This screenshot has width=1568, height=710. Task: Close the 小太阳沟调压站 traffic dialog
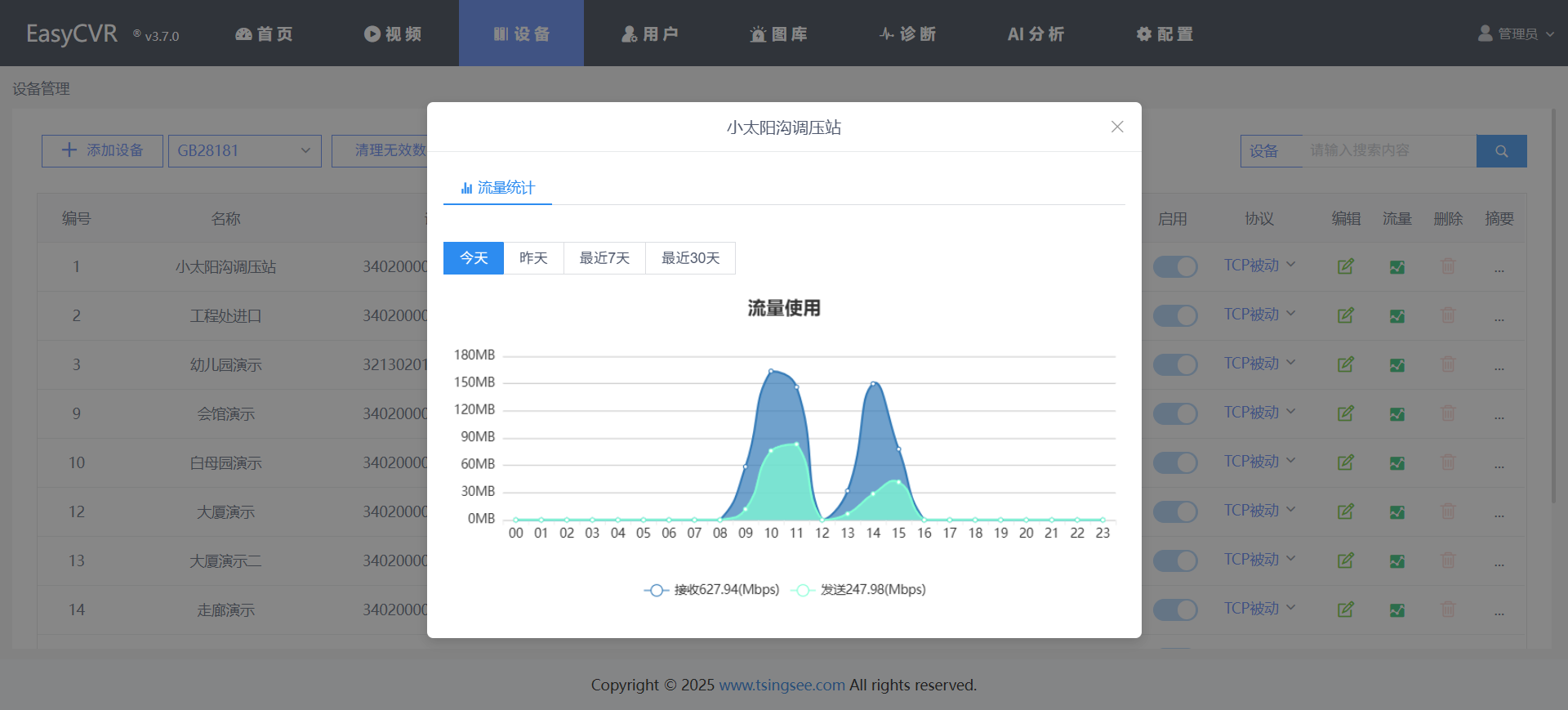point(1116,127)
